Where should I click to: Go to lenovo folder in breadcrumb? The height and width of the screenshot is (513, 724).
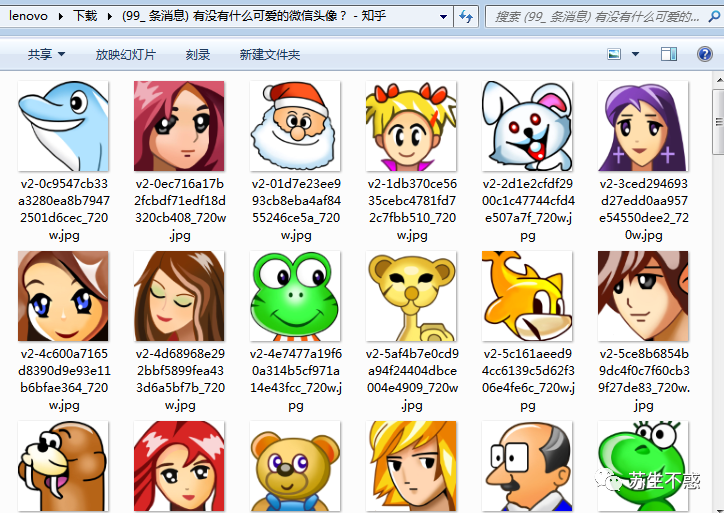[28, 16]
